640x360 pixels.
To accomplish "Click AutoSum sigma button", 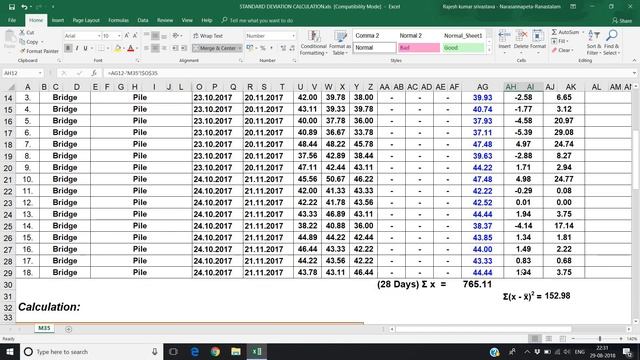I will [x=565, y=32].
